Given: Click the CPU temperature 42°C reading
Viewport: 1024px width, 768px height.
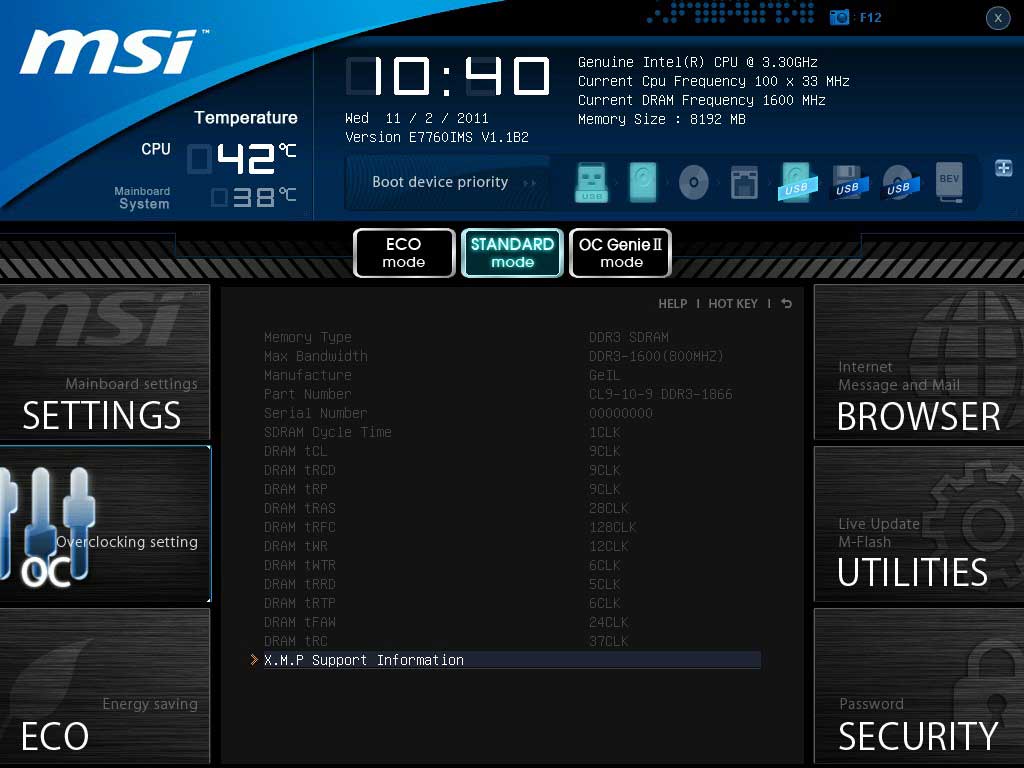Looking at the screenshot, I should coord(242,159).
